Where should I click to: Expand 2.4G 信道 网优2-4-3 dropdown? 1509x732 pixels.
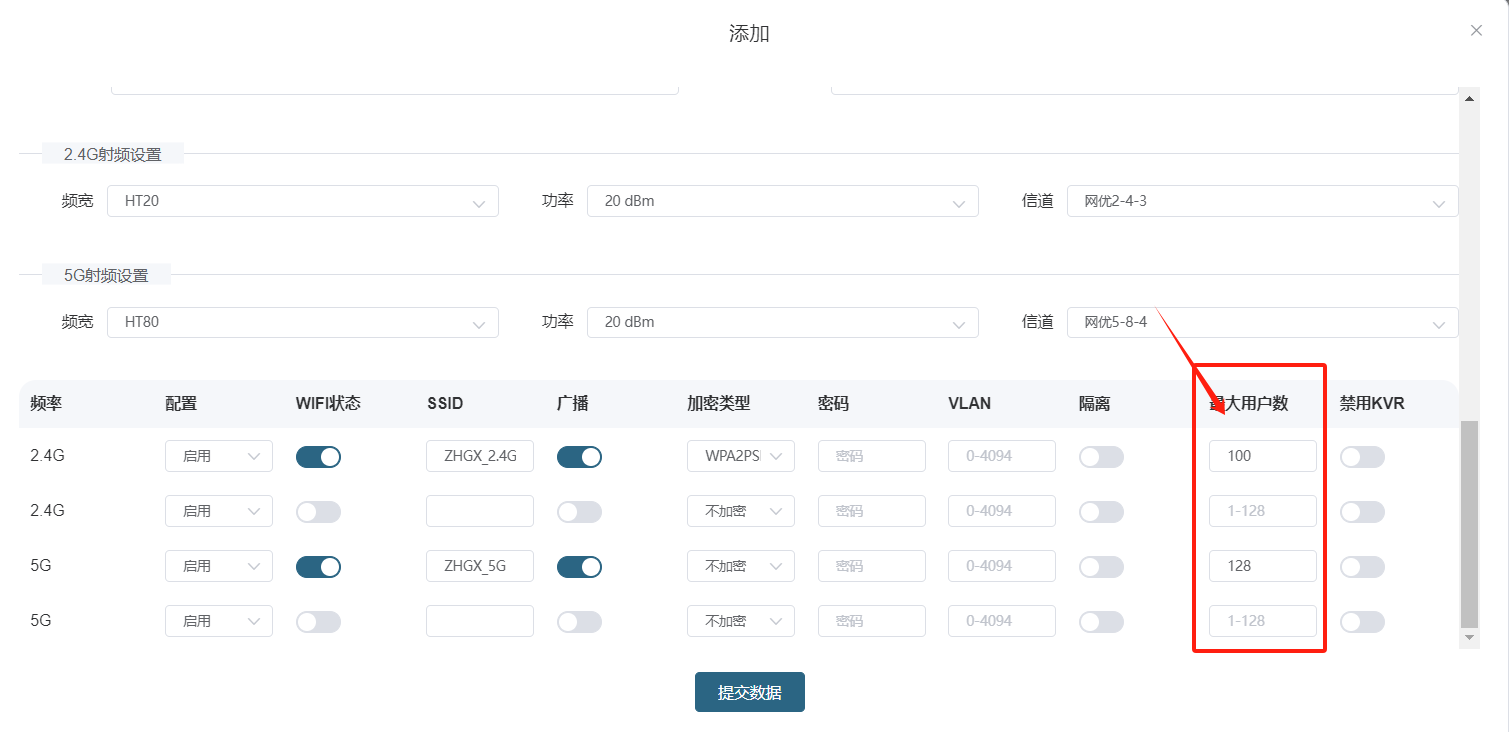(x=1262, y=201)
